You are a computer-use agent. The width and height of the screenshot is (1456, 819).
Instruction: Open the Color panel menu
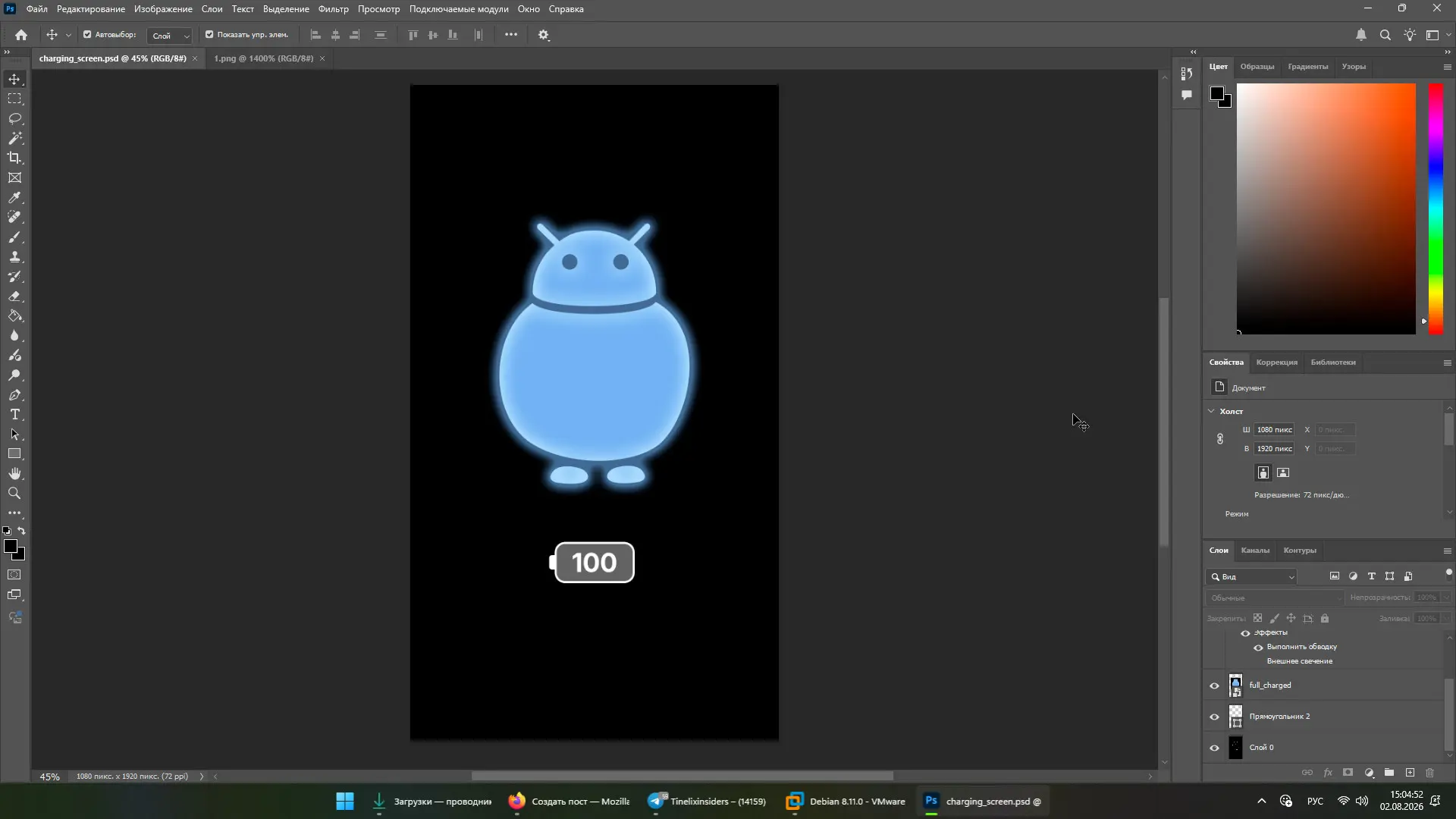[1447, 67]
